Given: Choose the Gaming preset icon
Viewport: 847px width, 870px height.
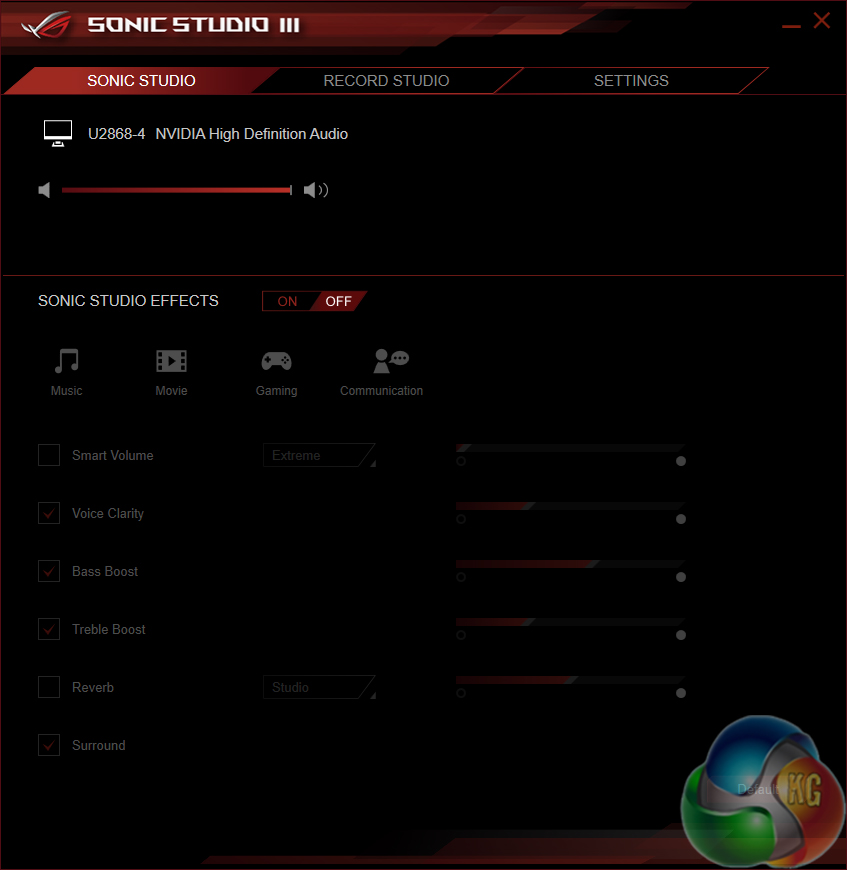Looking at the screenshot, I should (276, 361).
